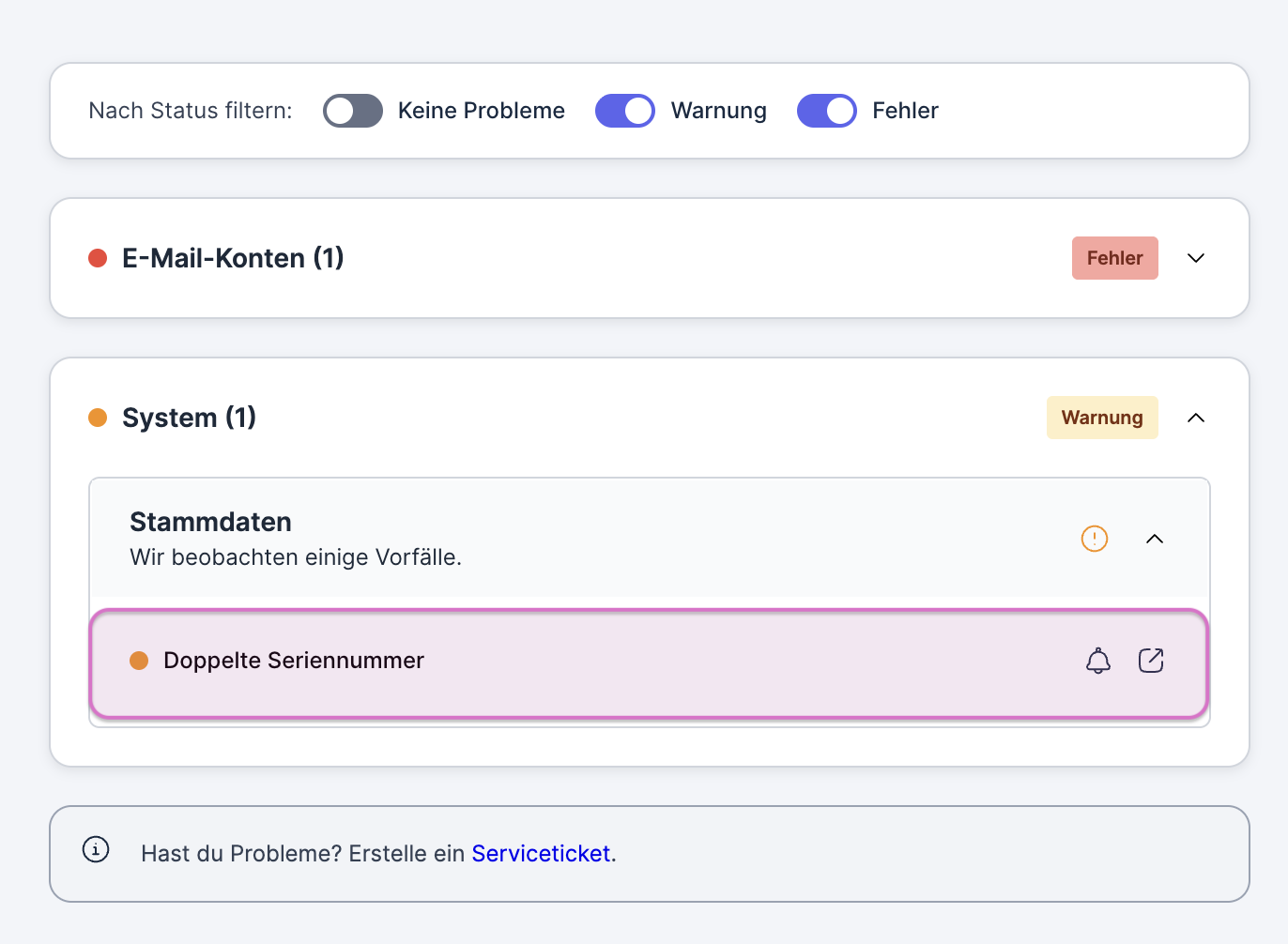Select the E-Mail-Konten (1) heading

233,258
